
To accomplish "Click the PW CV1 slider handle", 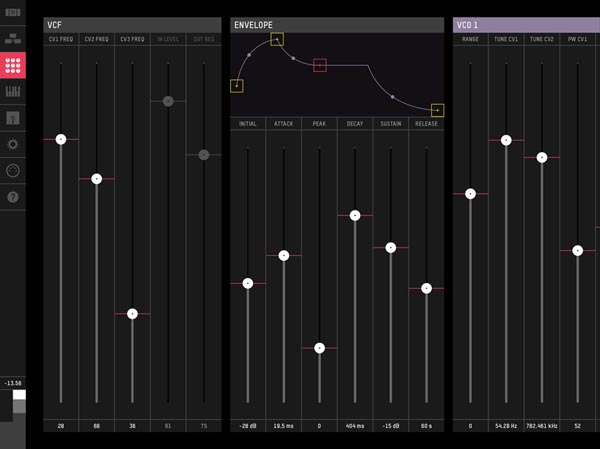I will pos(577,251).
